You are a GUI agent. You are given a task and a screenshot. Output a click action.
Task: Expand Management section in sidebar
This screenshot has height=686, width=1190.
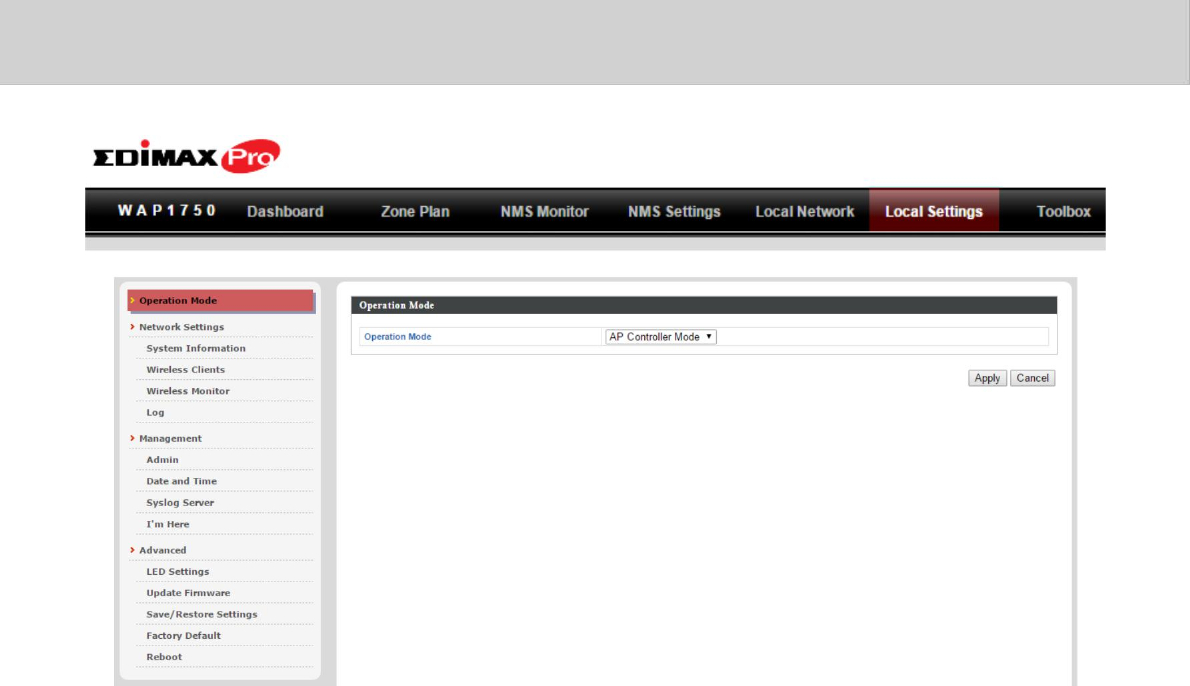point(170,439)
